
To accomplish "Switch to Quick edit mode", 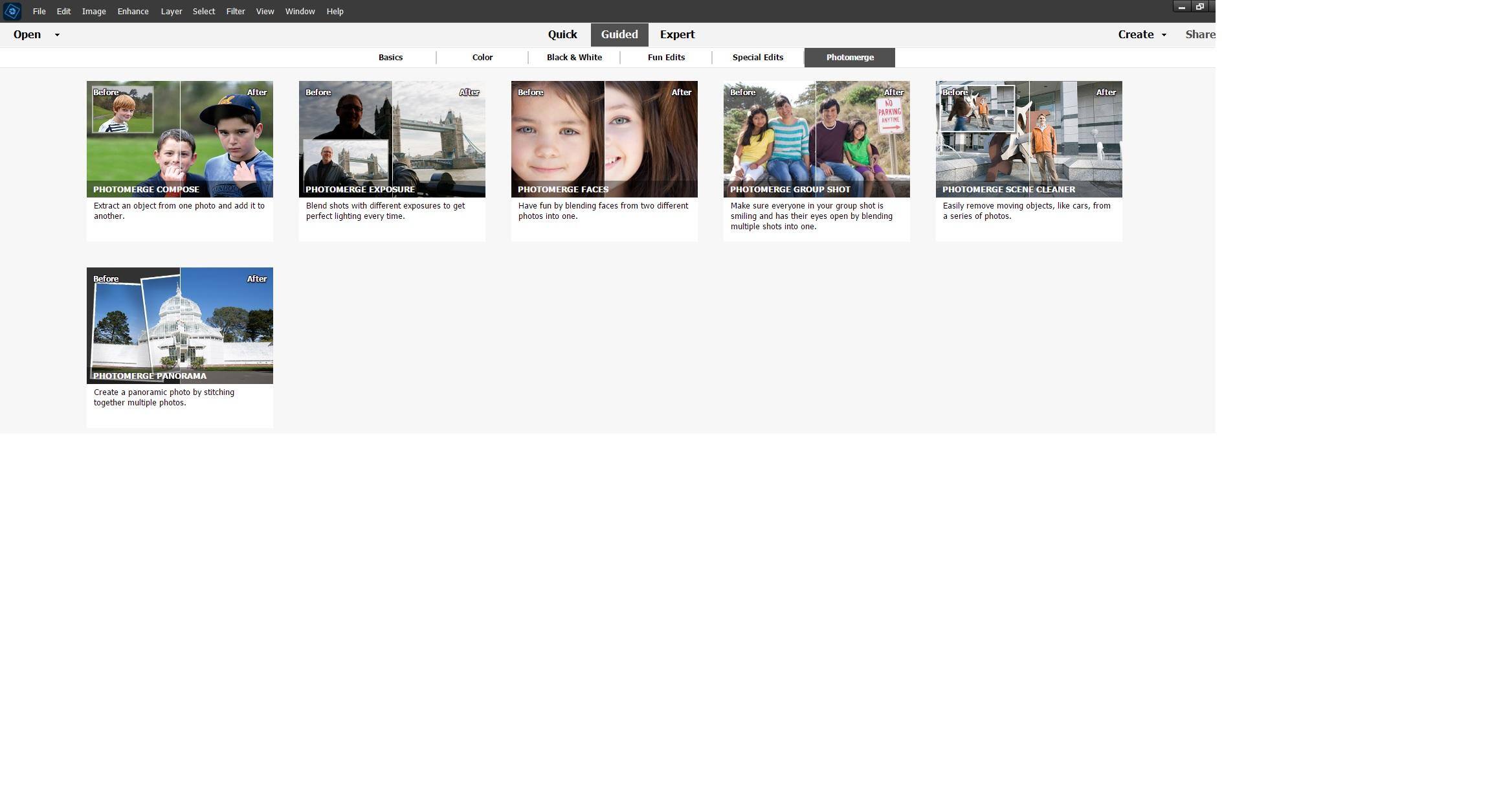I will pos(562,35).
